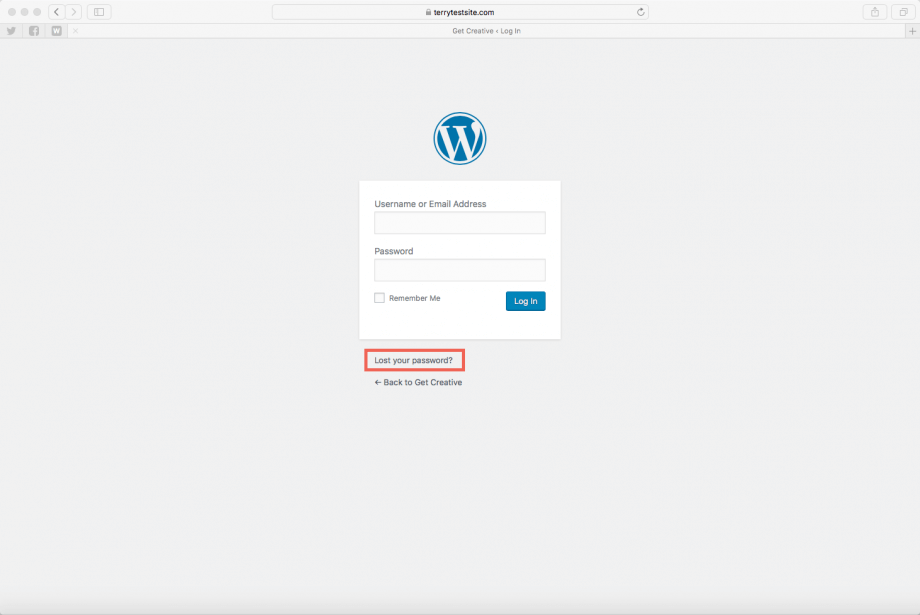Focus the Password input field
The image size is (920, 615).
(x=460, y=270)
